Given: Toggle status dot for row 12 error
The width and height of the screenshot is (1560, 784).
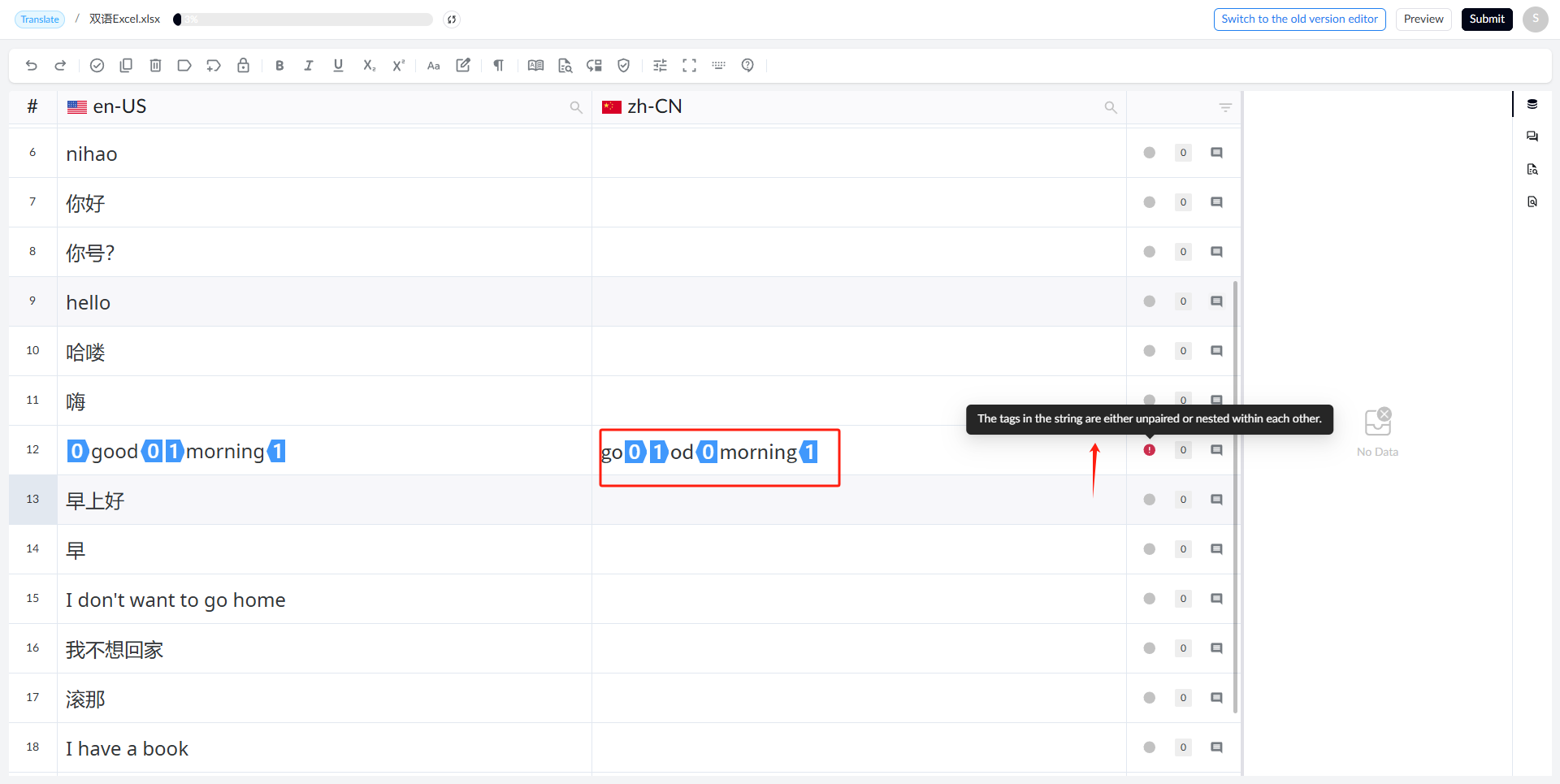Looking at the screenshot, I should pos(1150,450).
